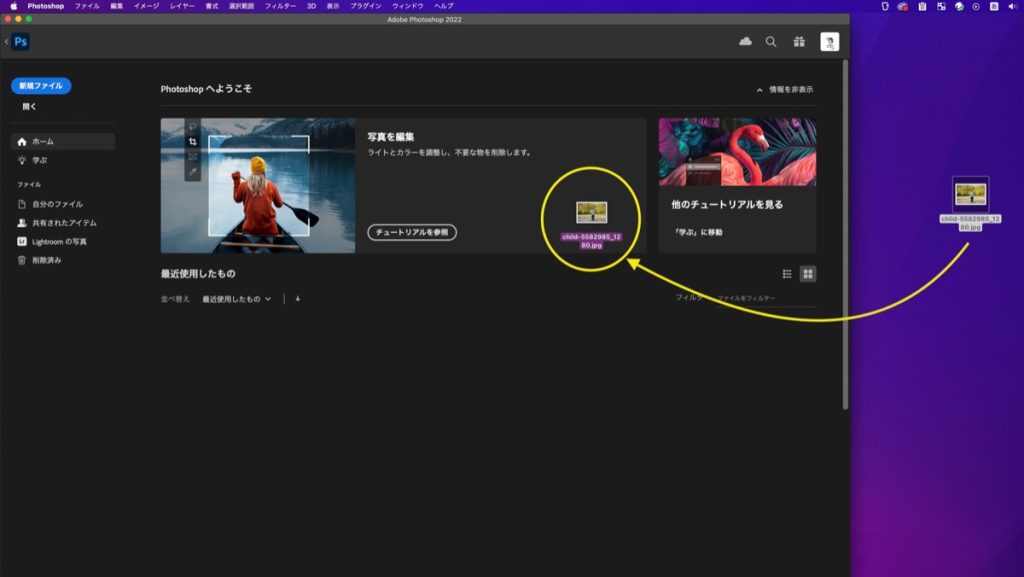The width and height of the screenshot is (1024, 577).
Task: Open the フィルター menu
Action: 280,6
